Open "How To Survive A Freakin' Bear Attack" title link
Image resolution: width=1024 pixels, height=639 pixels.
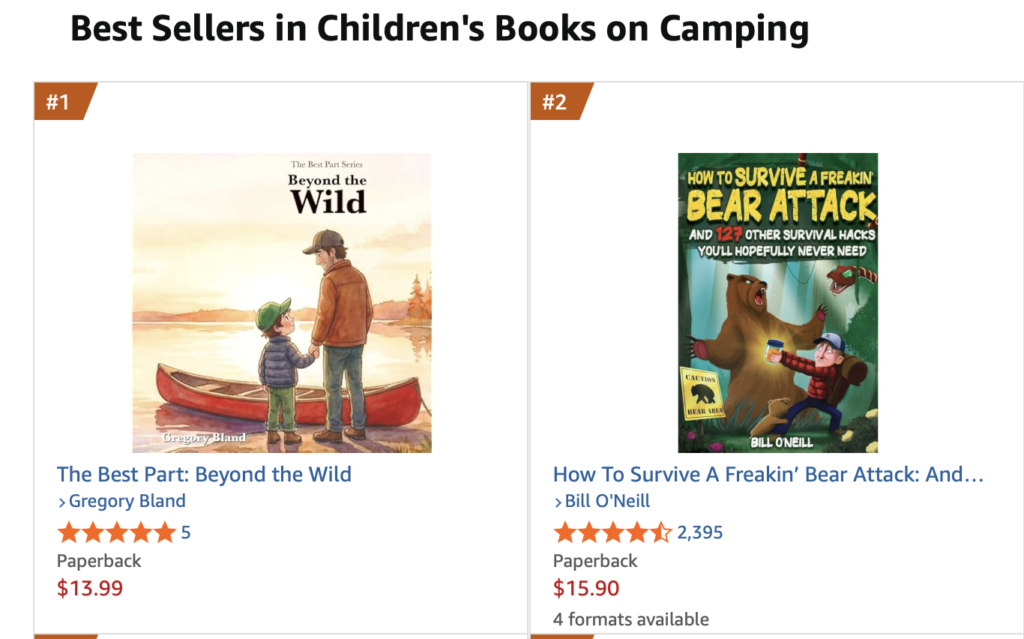pyautogui.click(x=768, y=474)
